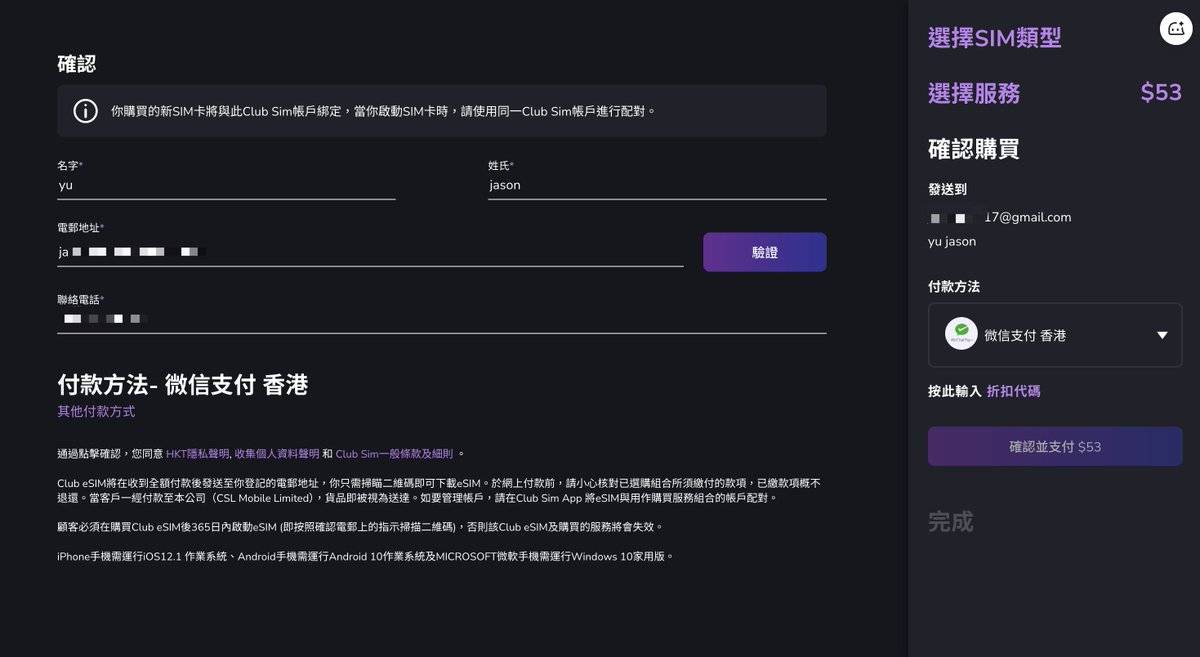
Task: Click the WeChat Pay logo icon
Action: coord(961,334)
